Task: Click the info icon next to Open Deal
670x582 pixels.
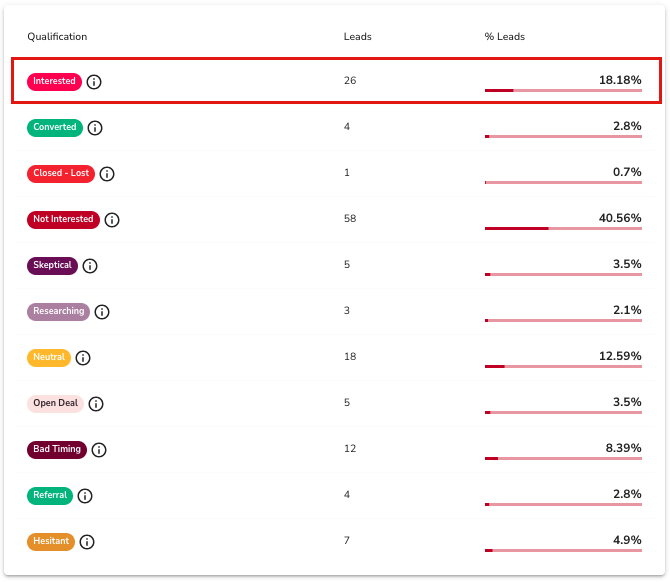Action: click(x=96, y=404)
